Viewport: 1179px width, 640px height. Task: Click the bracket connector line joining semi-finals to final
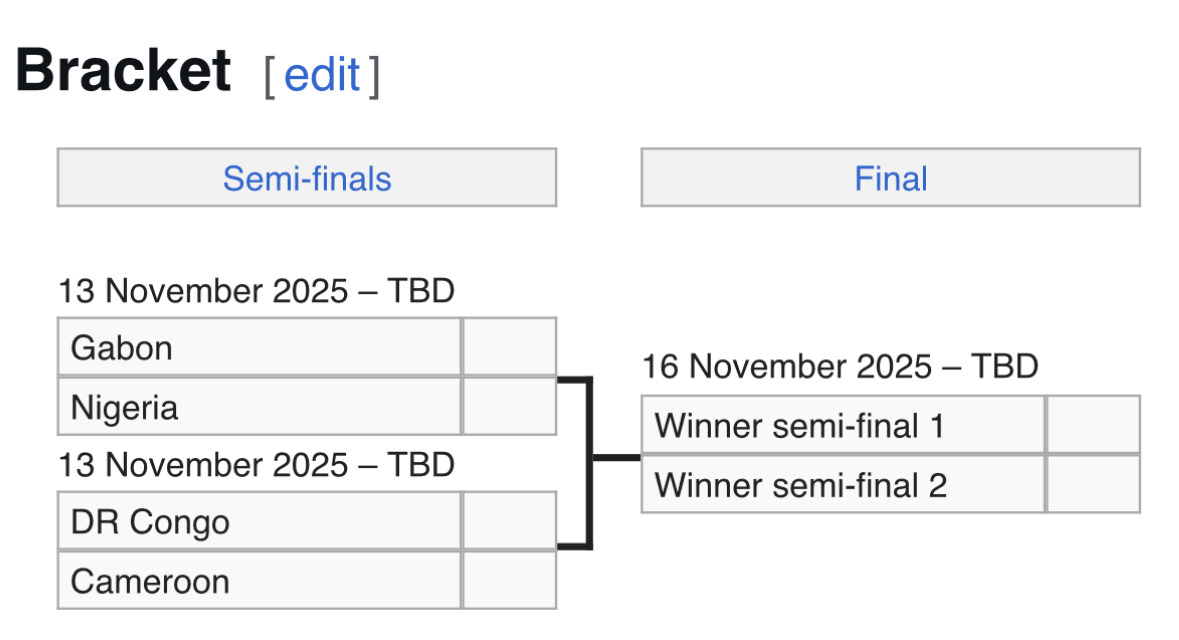[x=590, y=459]
